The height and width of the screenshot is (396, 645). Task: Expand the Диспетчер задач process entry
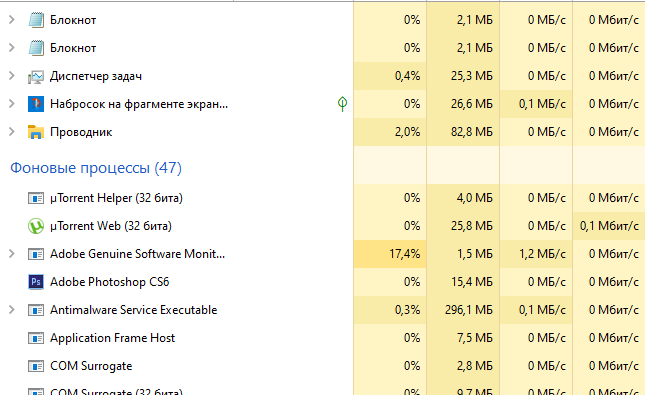12,76
